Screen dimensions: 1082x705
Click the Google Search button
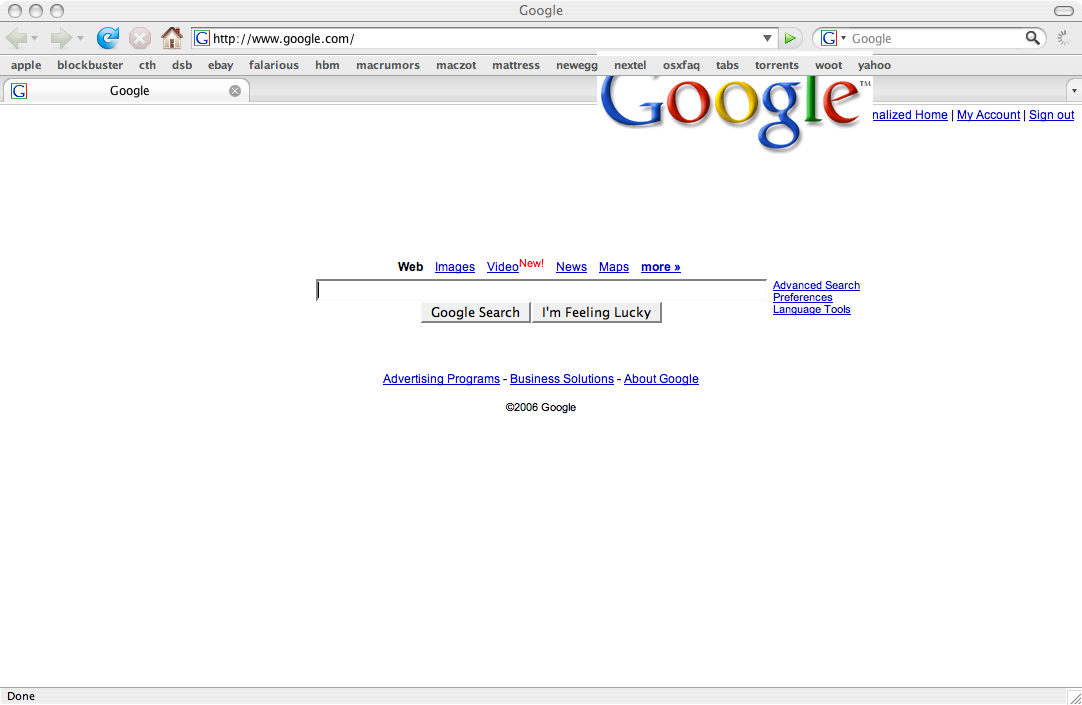tap(475, 312)
